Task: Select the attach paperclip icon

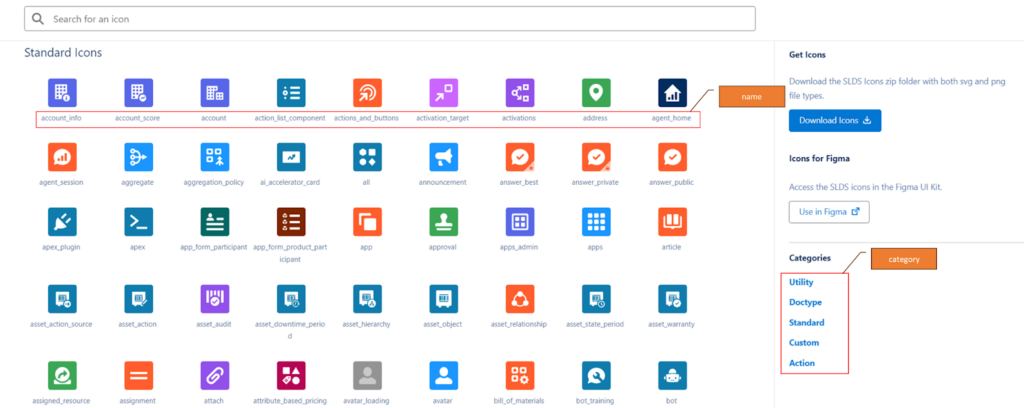Action: [x=214, y=375]
